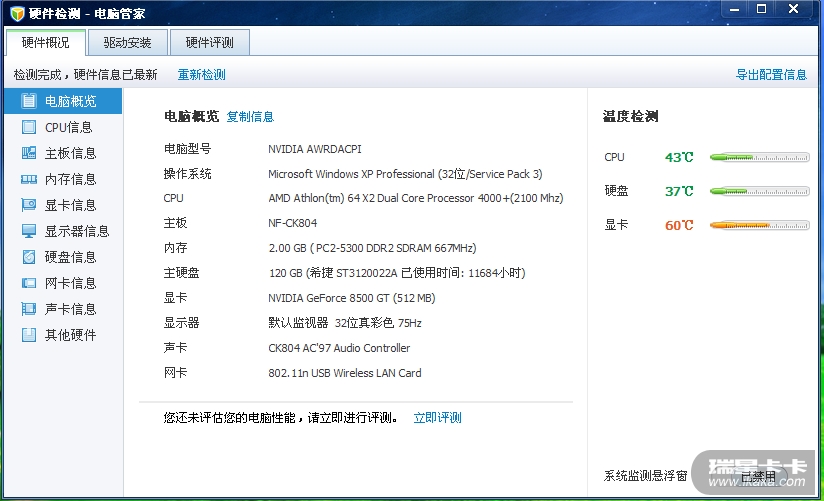Open 显卡信息 in the sidebar
824x501 pixels.
click(x=63, y=205)
